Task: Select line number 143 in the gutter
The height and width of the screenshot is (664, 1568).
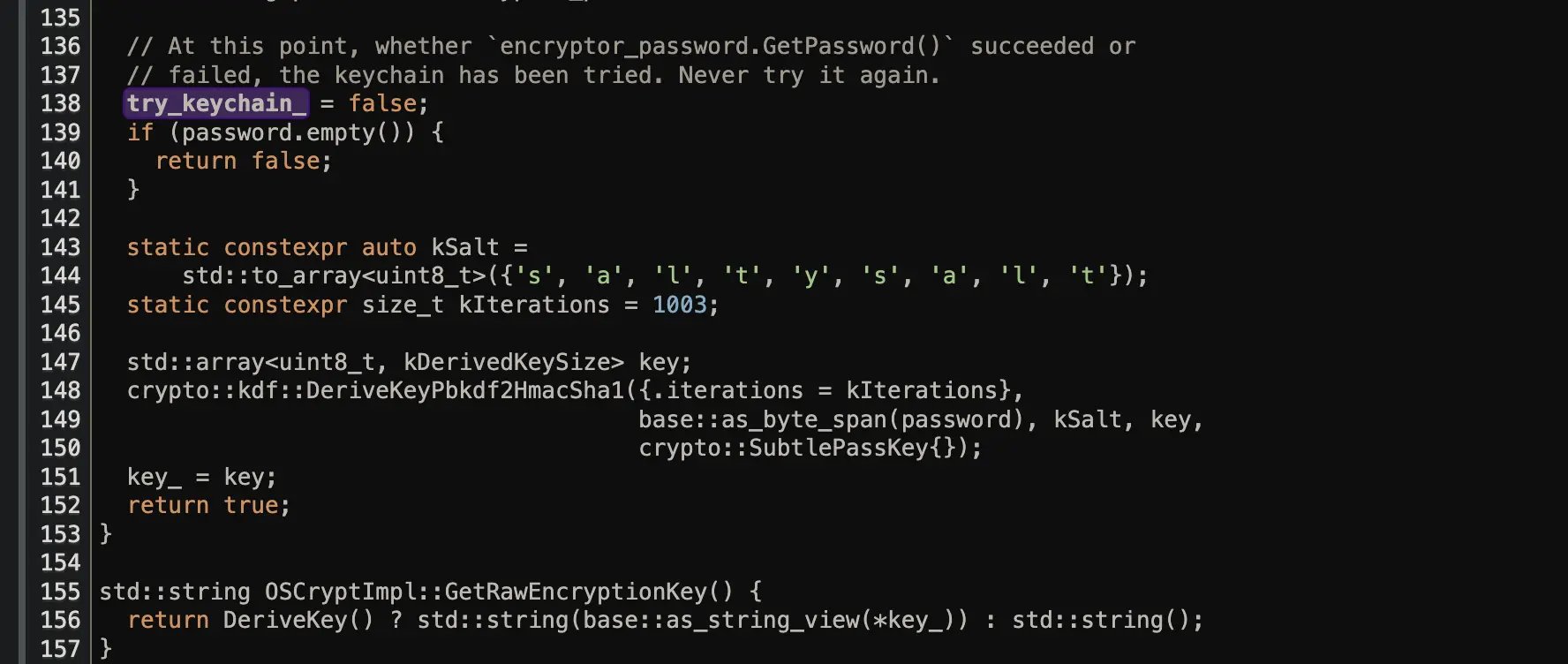Action: click(60, 247)
